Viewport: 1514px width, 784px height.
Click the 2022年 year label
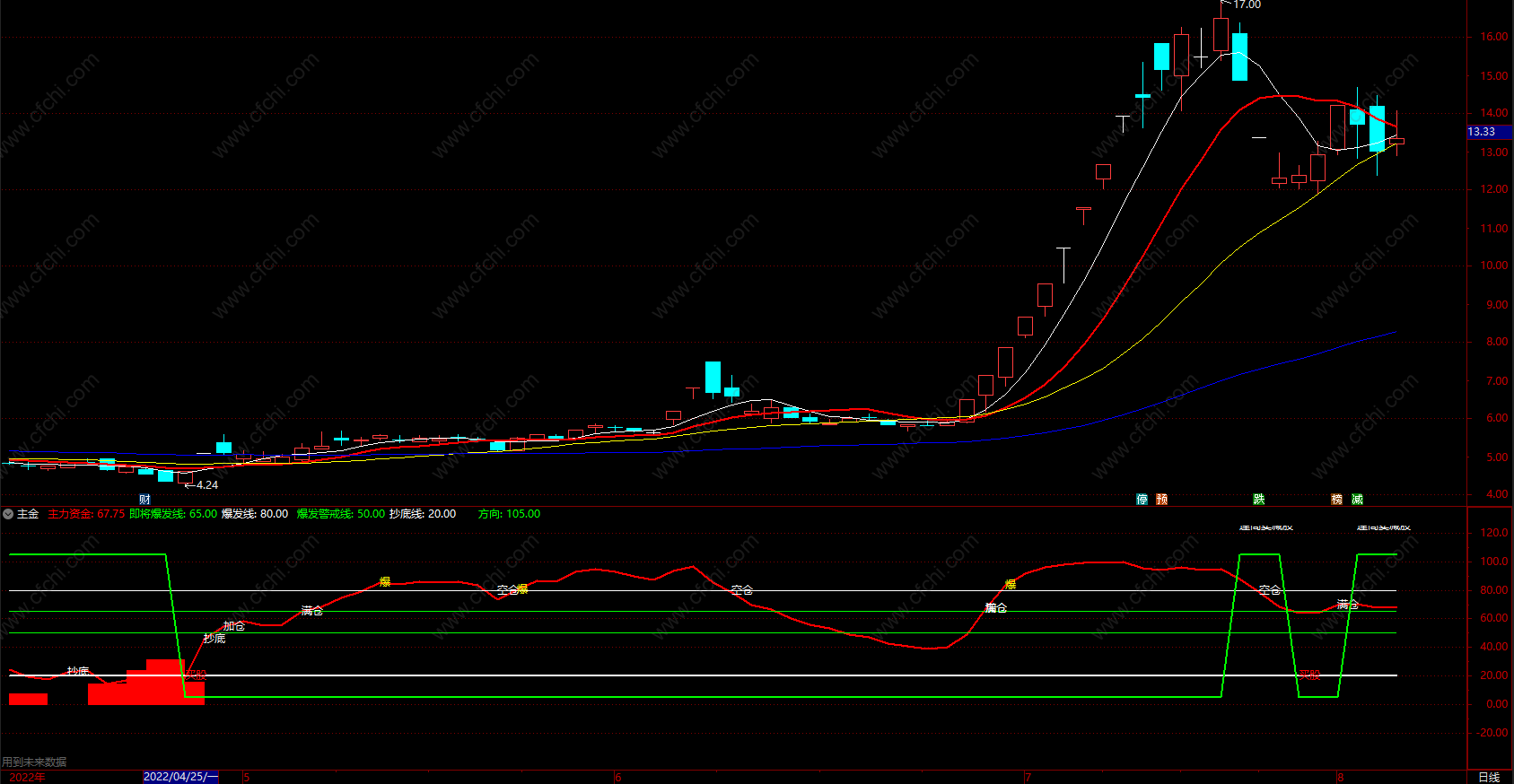tap(27, 777)
